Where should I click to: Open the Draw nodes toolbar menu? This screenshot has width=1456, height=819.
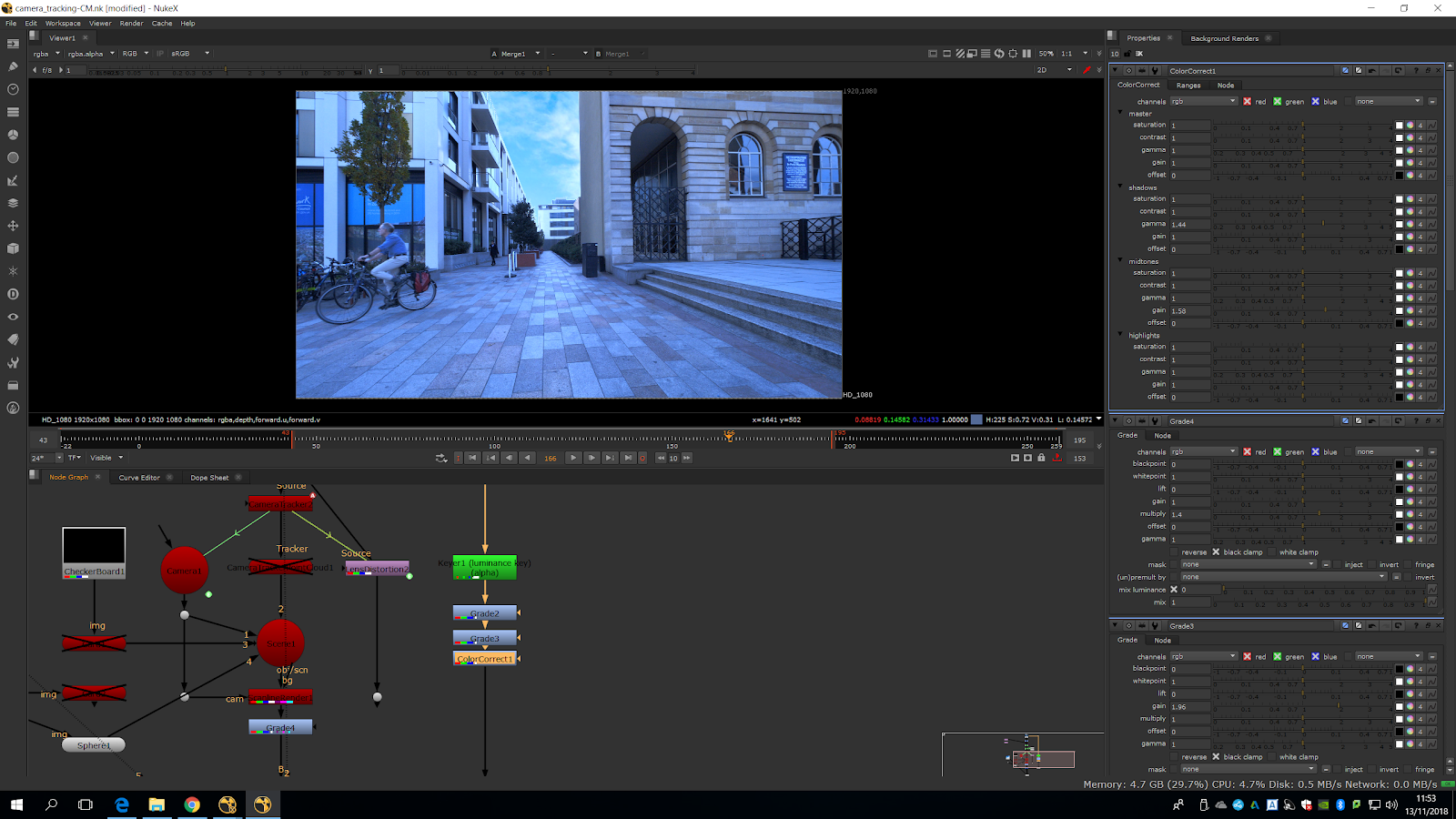(13, 66)
